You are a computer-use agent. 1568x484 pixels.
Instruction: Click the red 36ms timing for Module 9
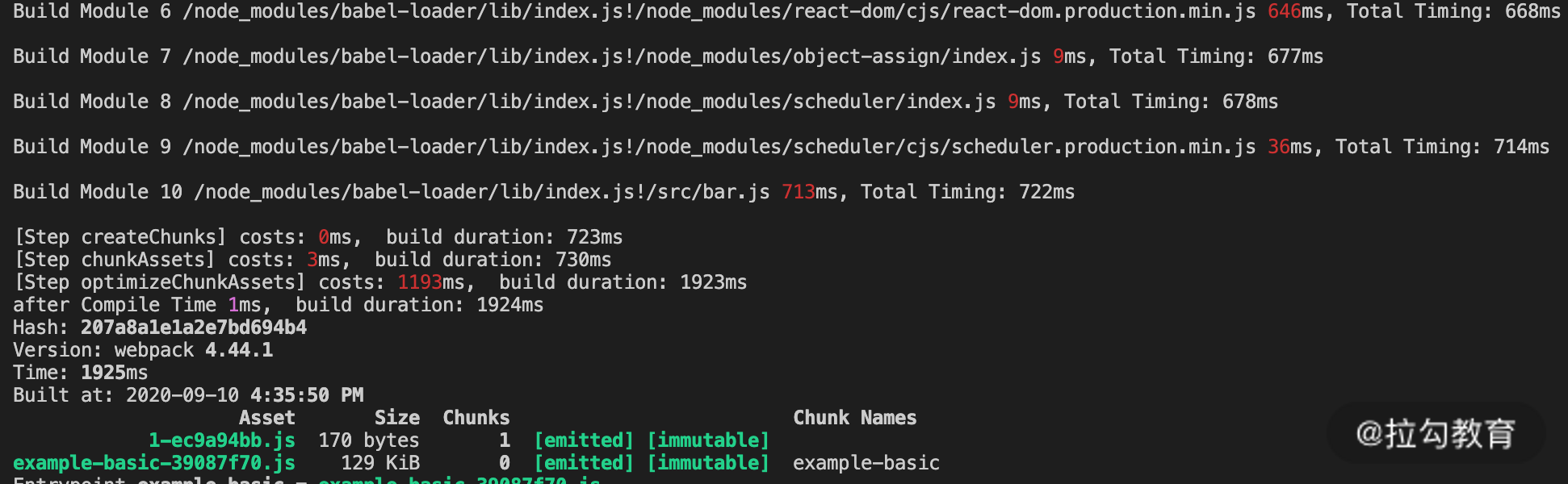pos(1278,147)
